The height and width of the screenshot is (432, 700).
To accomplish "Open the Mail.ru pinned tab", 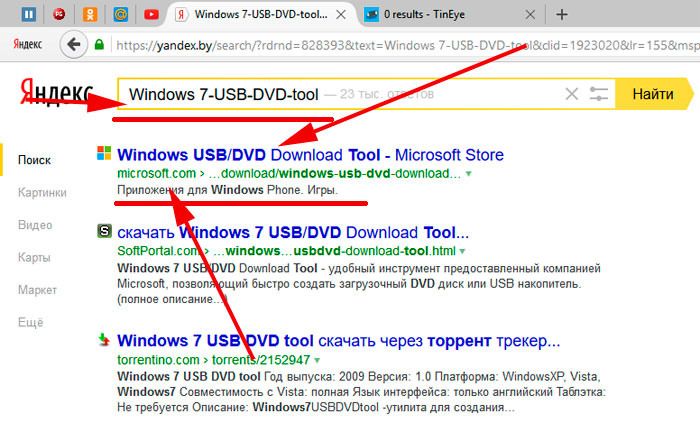I will (x=121, y=14).
